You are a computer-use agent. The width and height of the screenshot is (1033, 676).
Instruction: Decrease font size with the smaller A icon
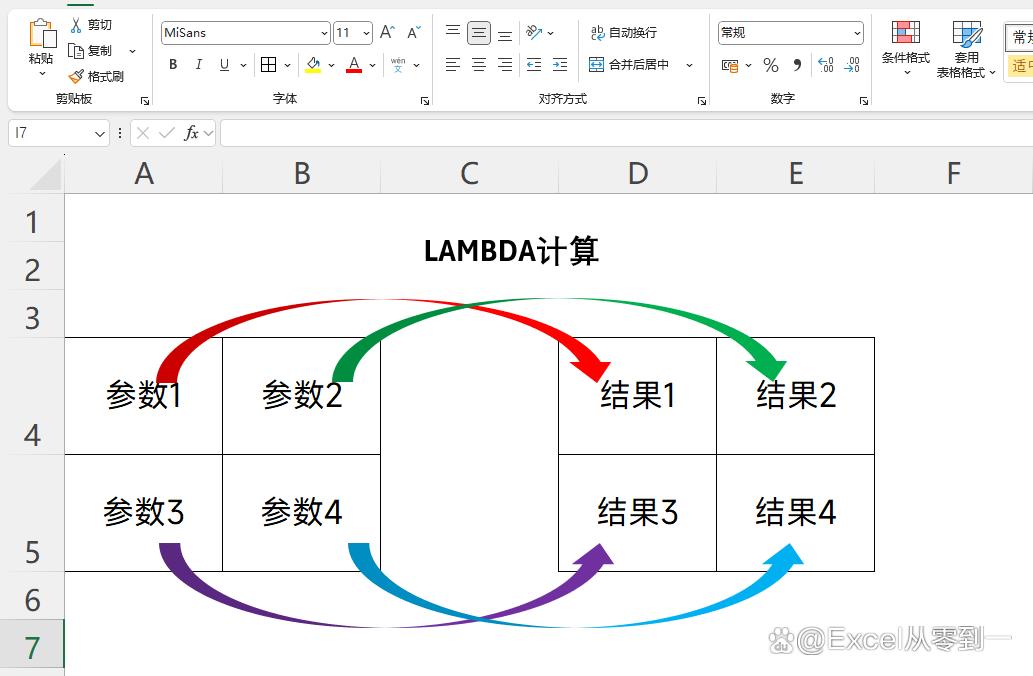coord(414,32)
